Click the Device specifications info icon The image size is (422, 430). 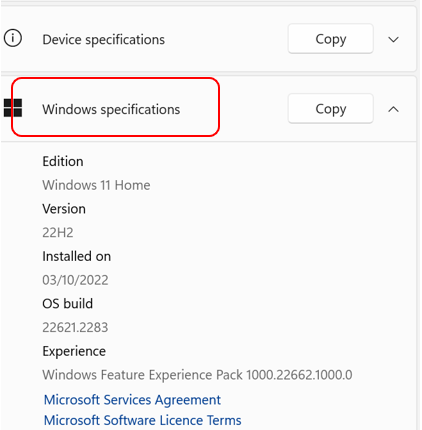click(x=13, y=38)
